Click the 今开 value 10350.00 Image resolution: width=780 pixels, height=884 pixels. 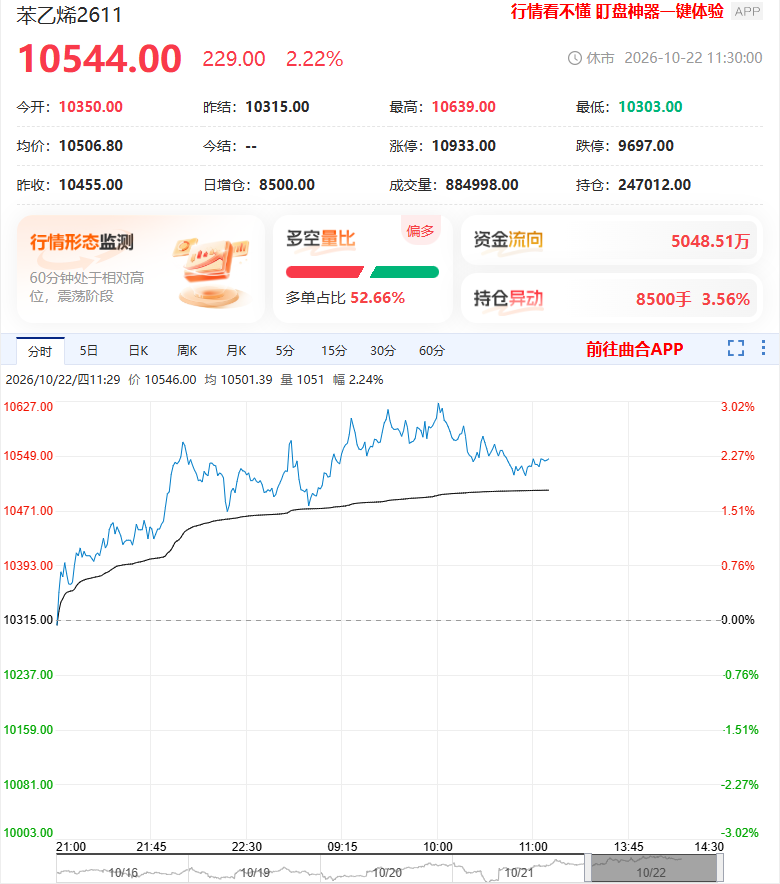(x=91, y=107)
